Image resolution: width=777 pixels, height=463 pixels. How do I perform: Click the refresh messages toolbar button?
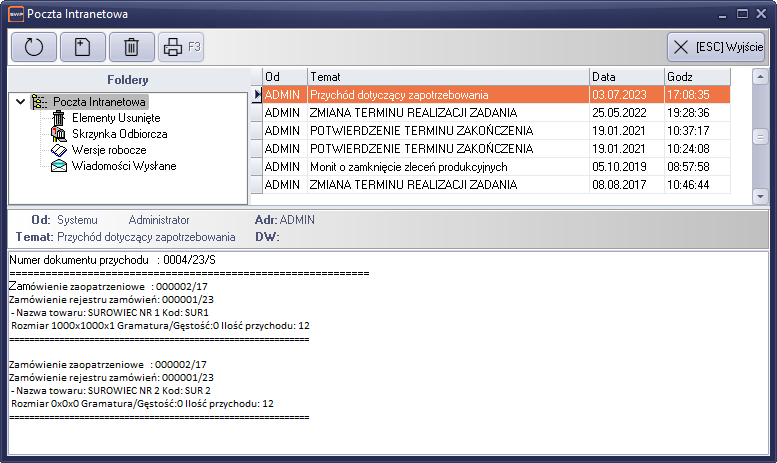(33, 47)
